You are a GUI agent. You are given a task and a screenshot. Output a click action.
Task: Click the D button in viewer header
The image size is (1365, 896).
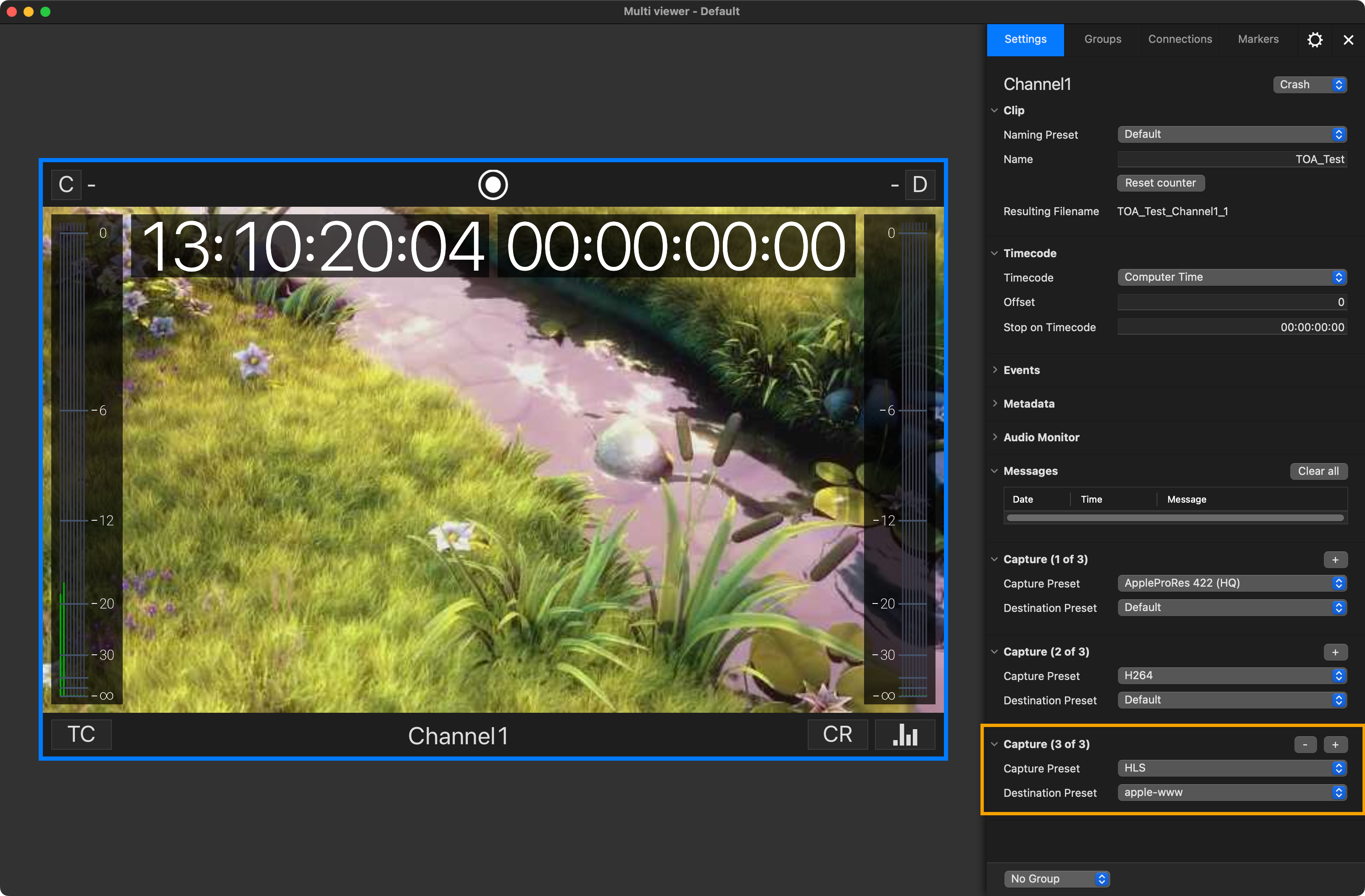pos(920,185)
